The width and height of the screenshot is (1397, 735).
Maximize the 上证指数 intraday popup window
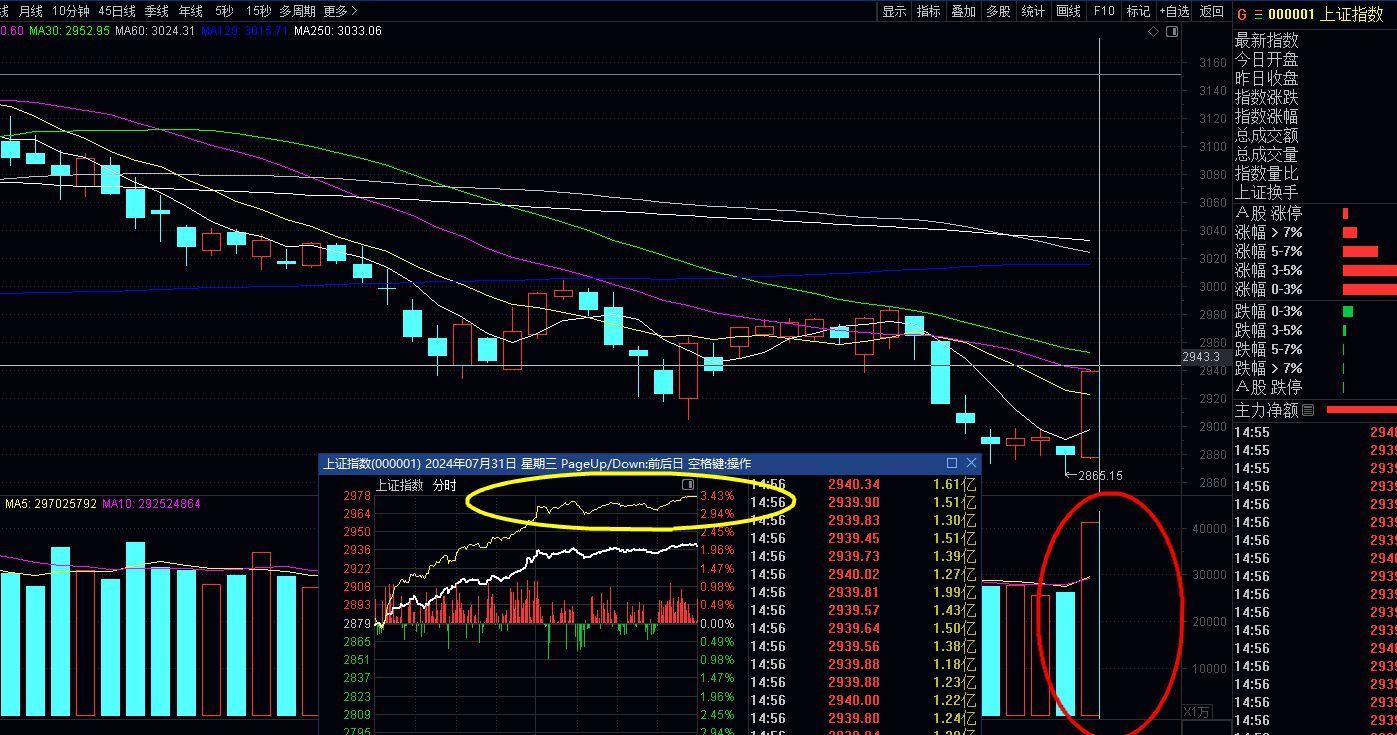tap(952, 463)
